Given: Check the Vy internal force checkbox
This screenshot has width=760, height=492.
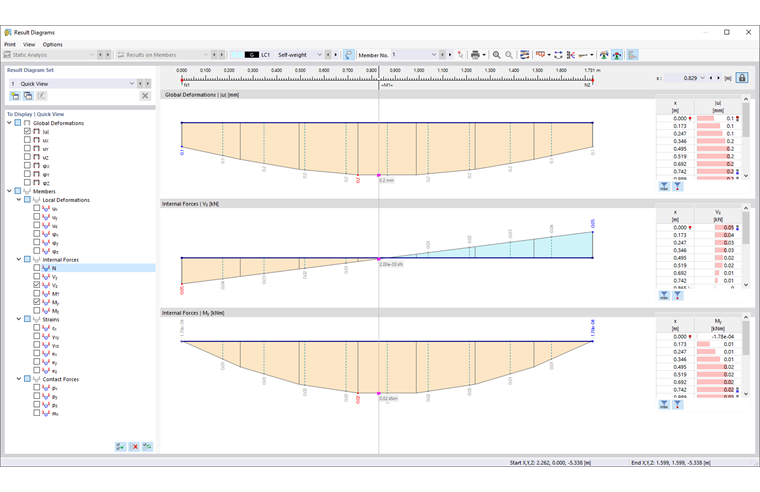Looking at the screenshot, I should tap(37, 276).
